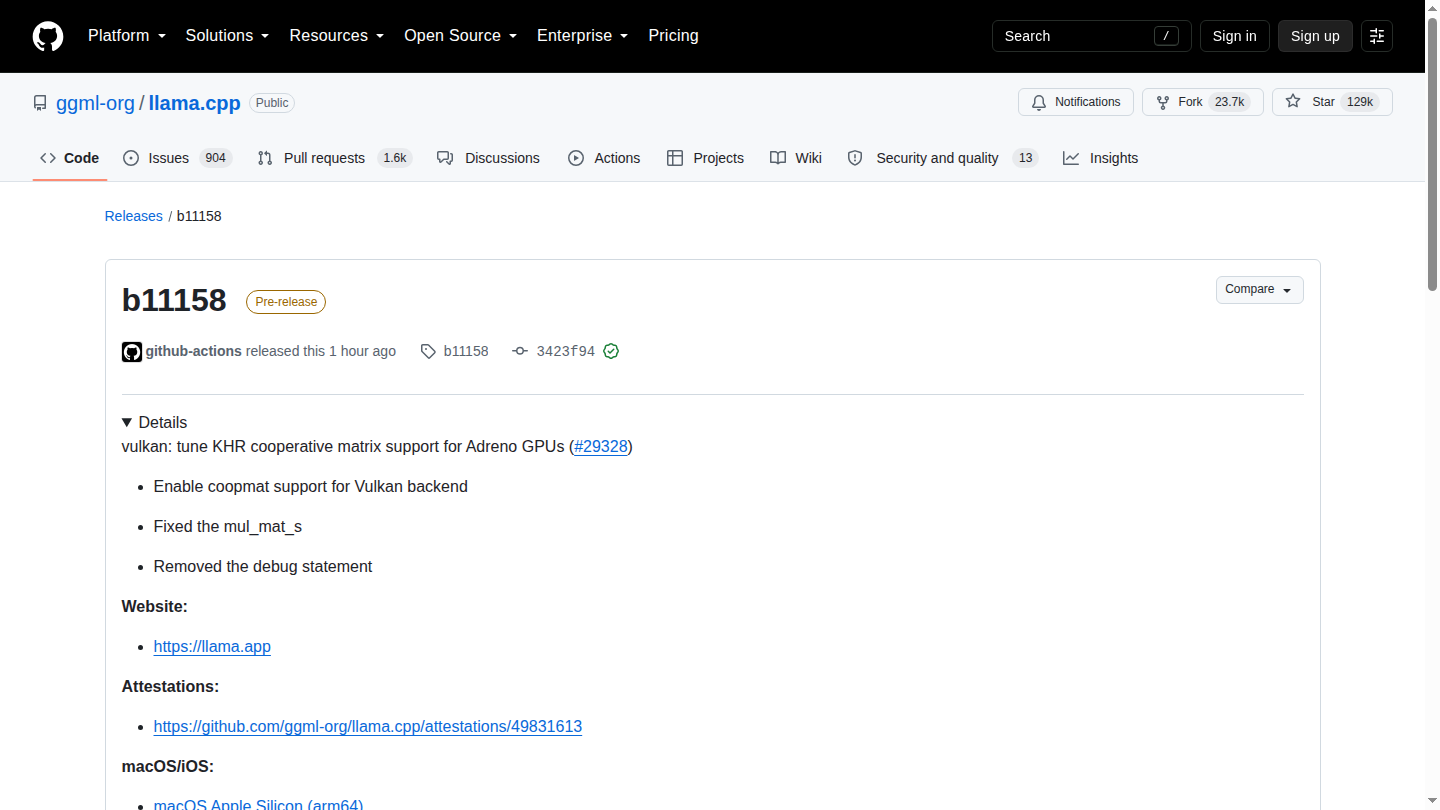This screenshot has width=1440, height=810.
Task: Click the green commit status checkmark
Action: (x=611, y=351)
